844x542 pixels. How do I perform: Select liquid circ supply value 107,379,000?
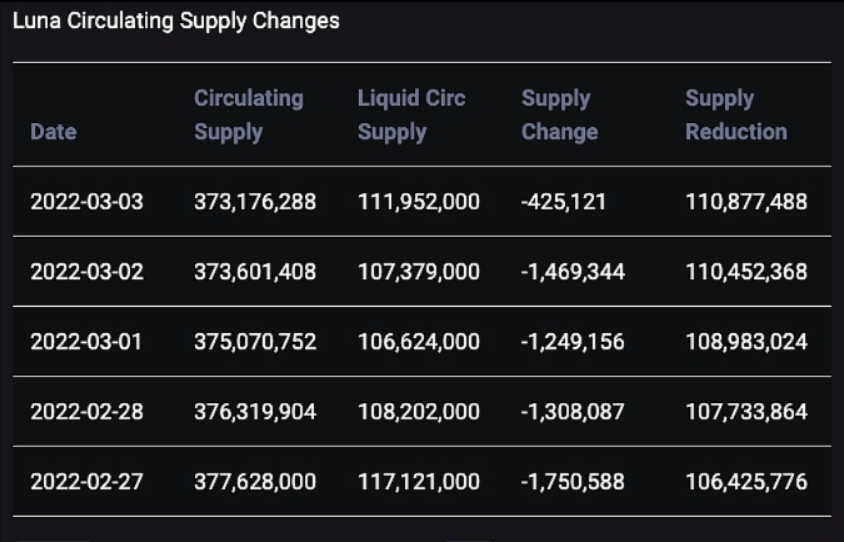[x=419, y=272]
